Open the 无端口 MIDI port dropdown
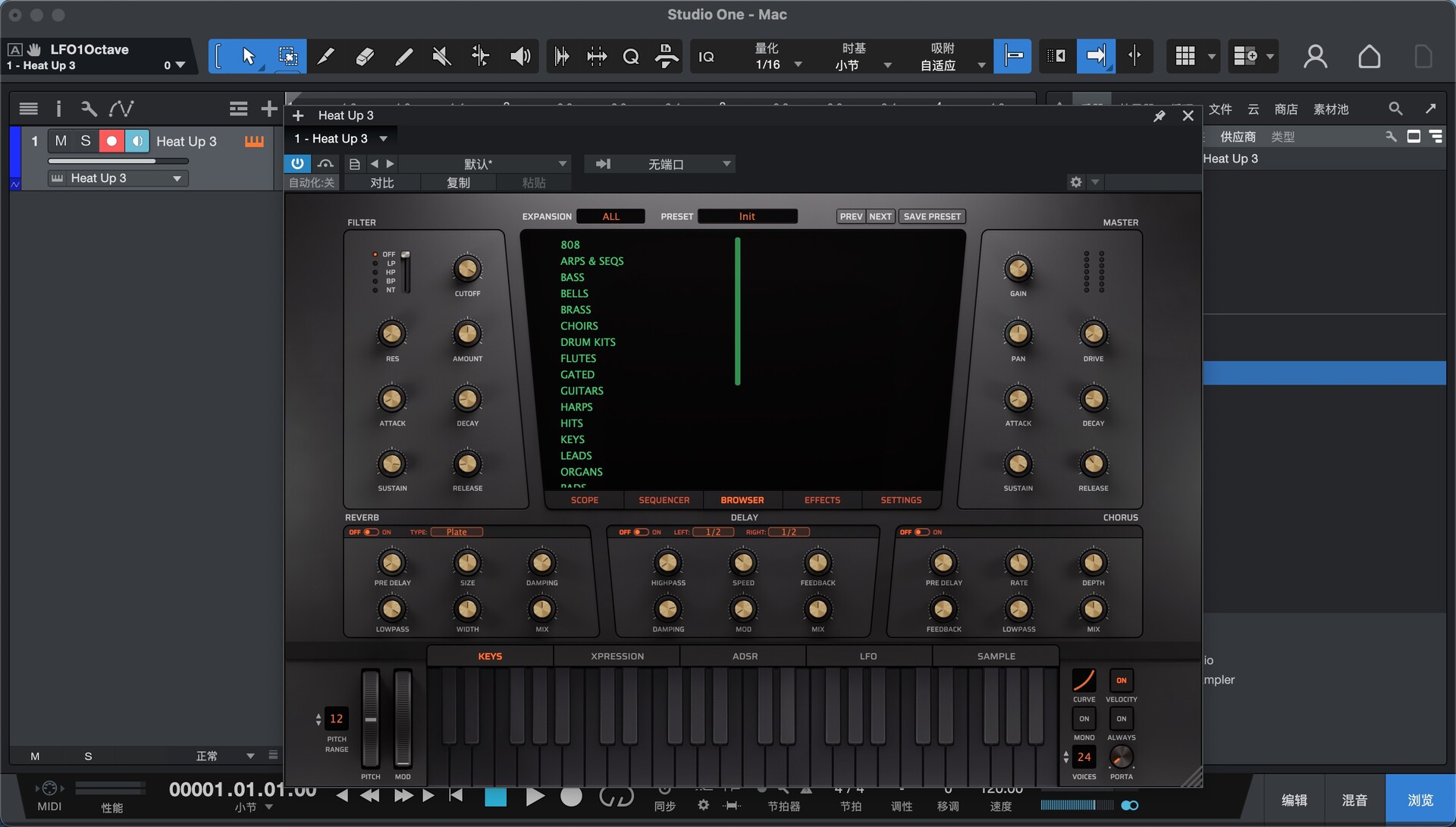This screenshot has height=827, width=1456. click(660, 164)
